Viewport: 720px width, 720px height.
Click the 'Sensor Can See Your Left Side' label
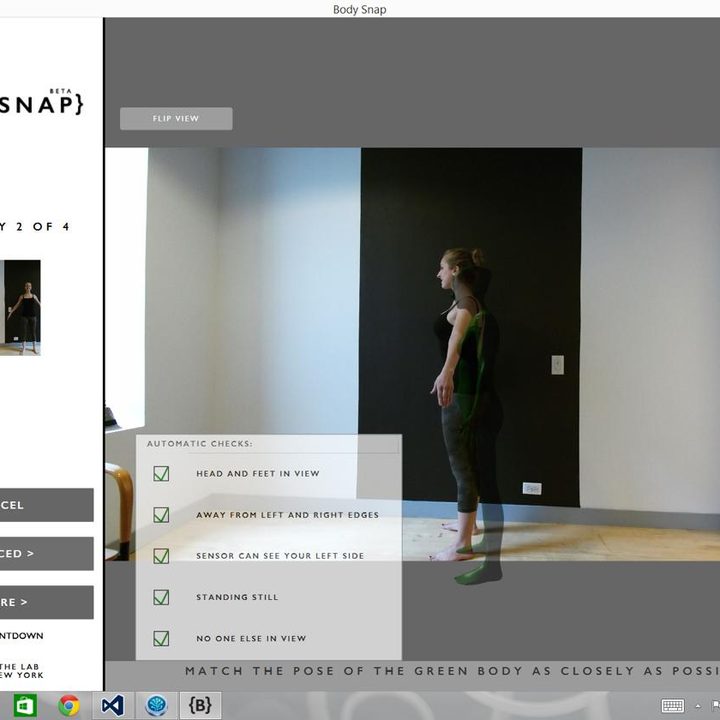280,556
